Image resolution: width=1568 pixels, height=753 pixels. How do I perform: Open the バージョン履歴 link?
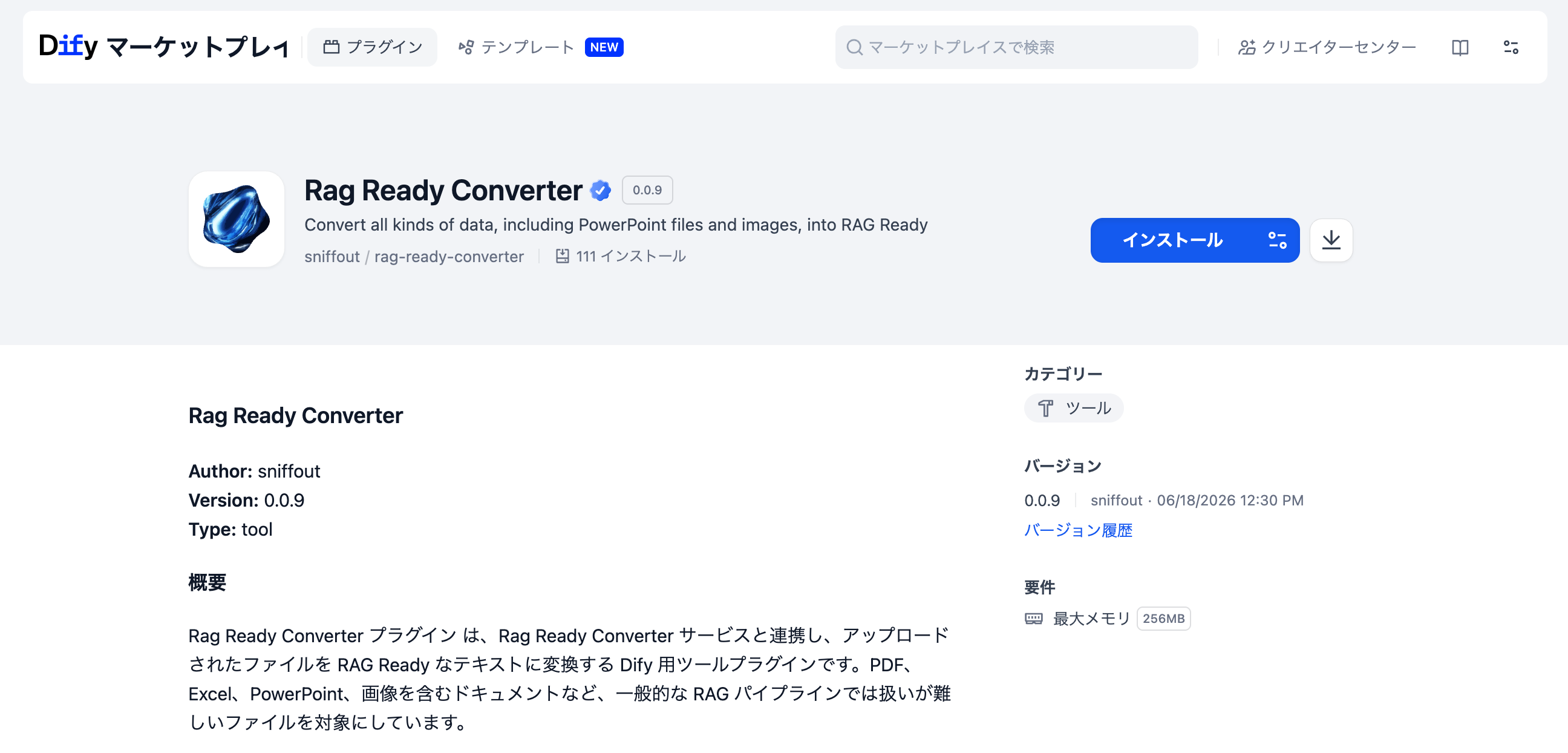(x=1078, y=530)
